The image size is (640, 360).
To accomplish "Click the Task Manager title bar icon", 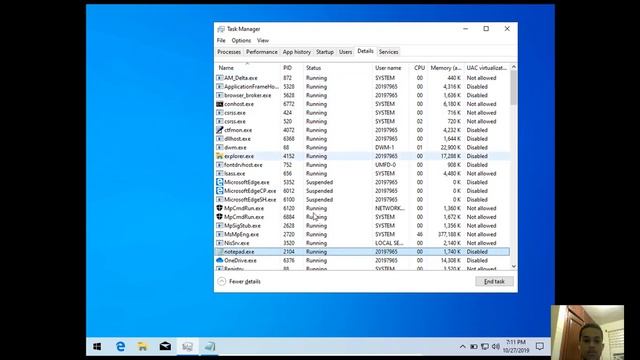I will point(221,29).
